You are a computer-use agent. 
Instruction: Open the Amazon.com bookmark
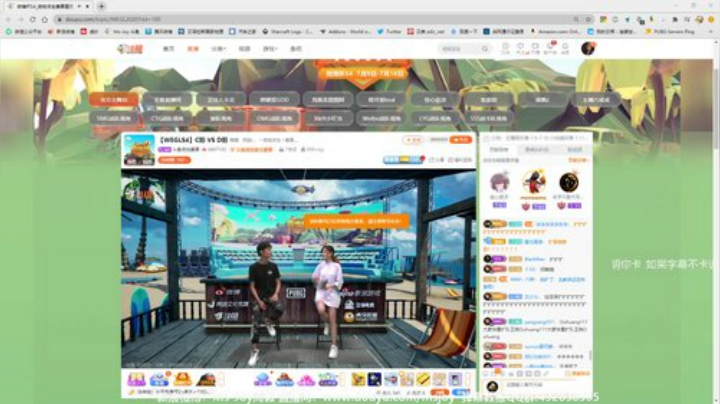click(x=555, y=32)
